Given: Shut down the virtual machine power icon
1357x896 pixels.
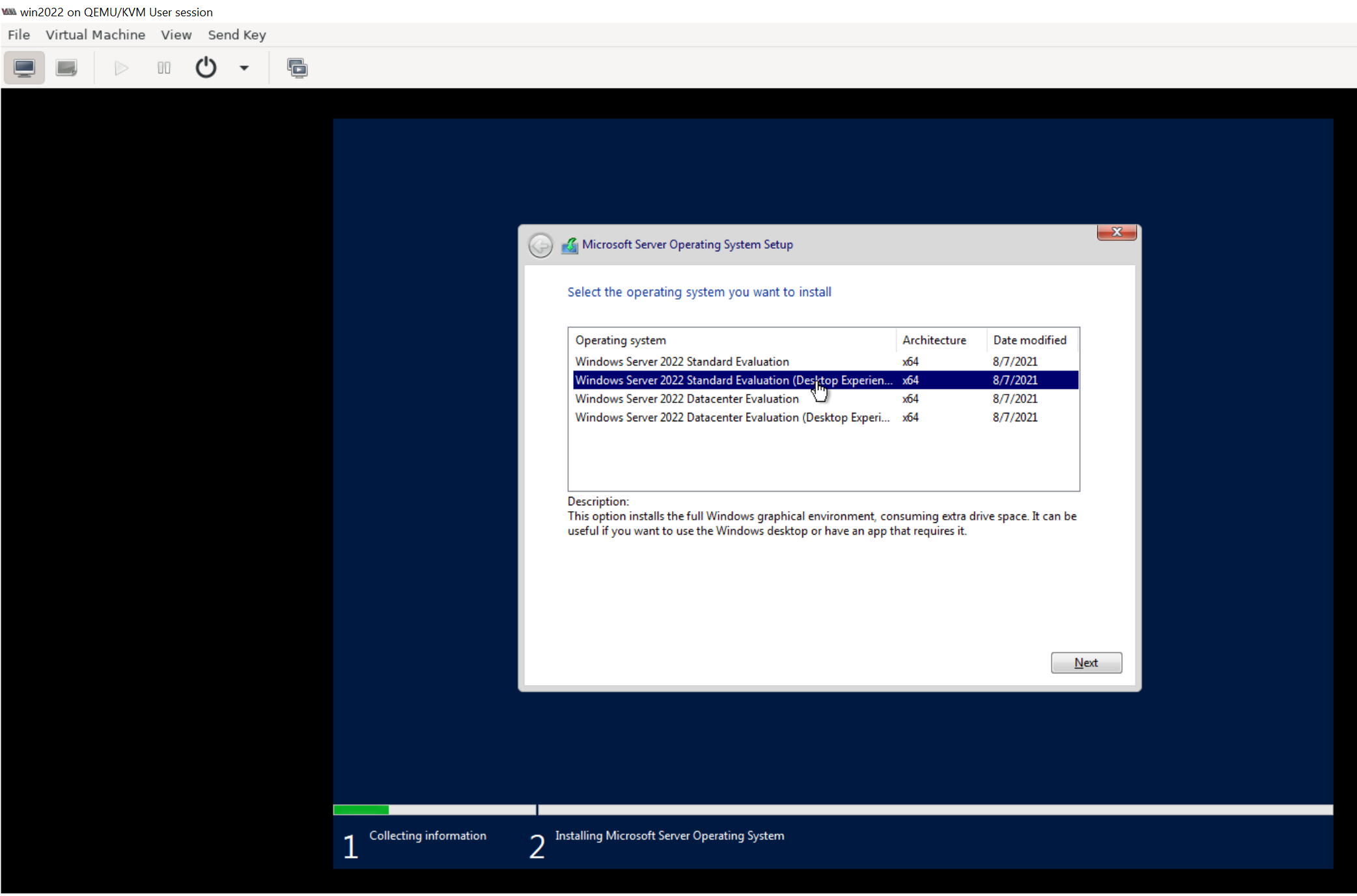Looking at the screenshot, I should 206,68.
